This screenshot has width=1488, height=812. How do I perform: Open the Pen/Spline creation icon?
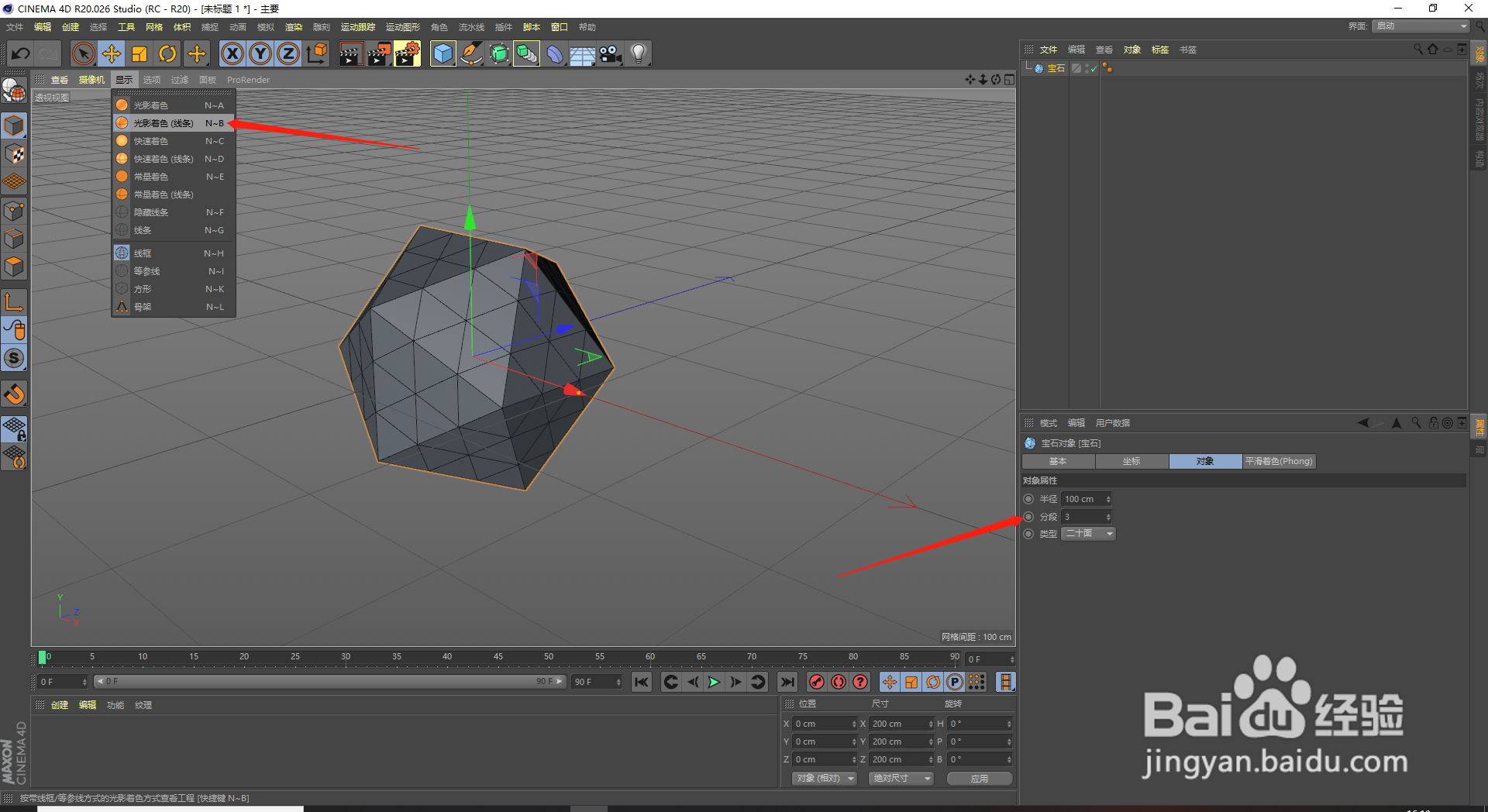click(471, 53)
